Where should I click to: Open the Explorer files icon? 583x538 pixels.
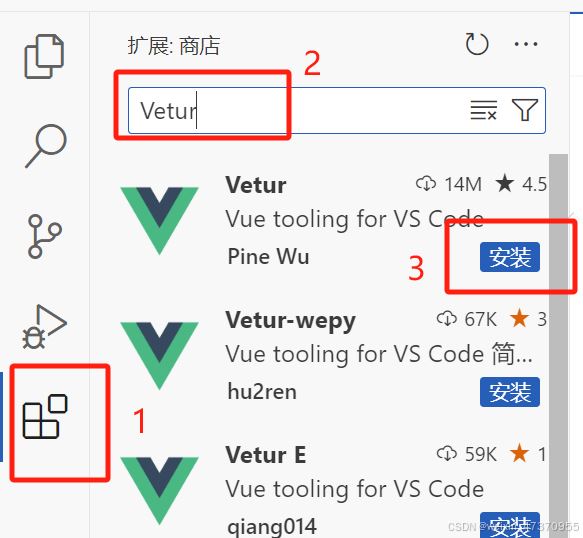click(x=44, y=56)
